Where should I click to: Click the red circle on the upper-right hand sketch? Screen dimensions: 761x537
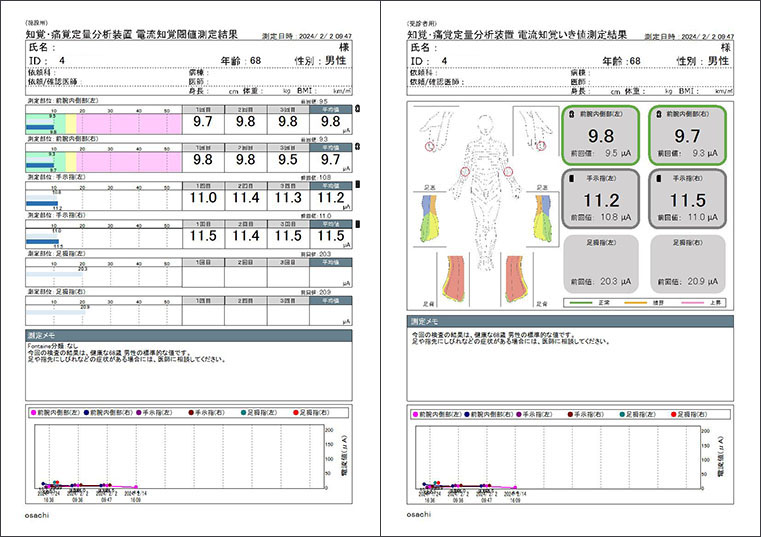point(541,145)
